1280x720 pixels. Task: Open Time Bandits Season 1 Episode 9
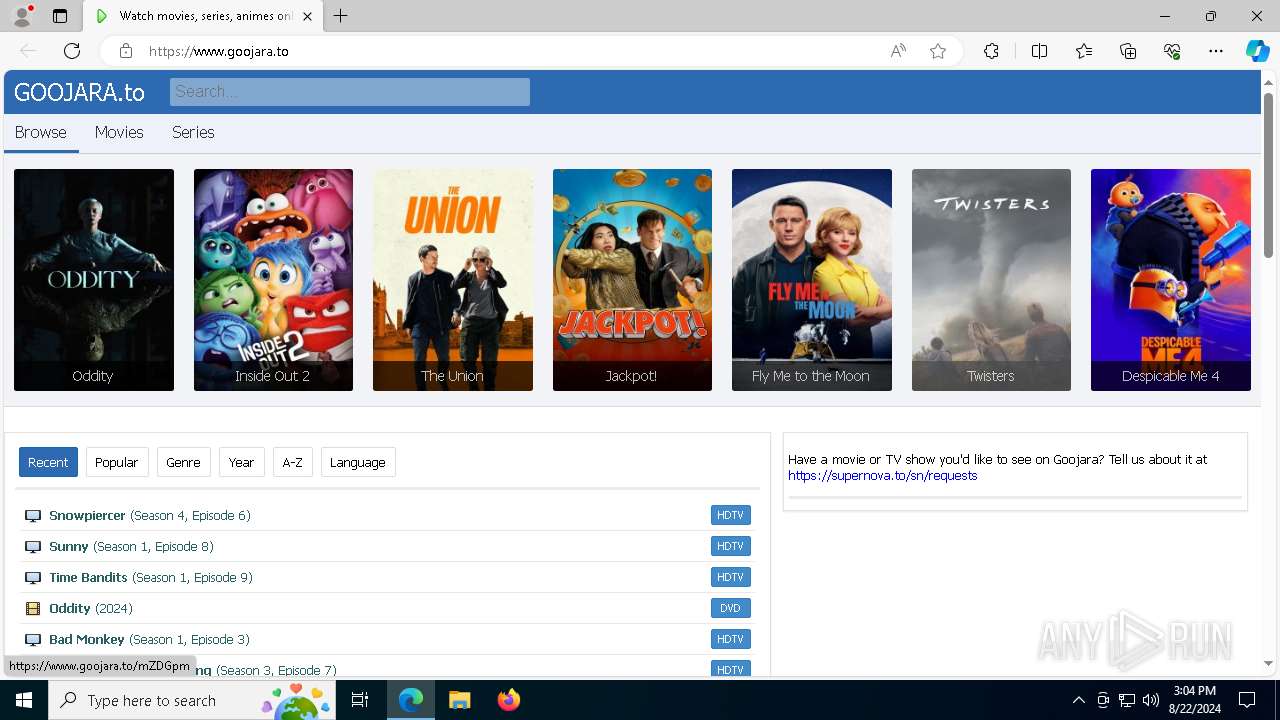[151, 578]
